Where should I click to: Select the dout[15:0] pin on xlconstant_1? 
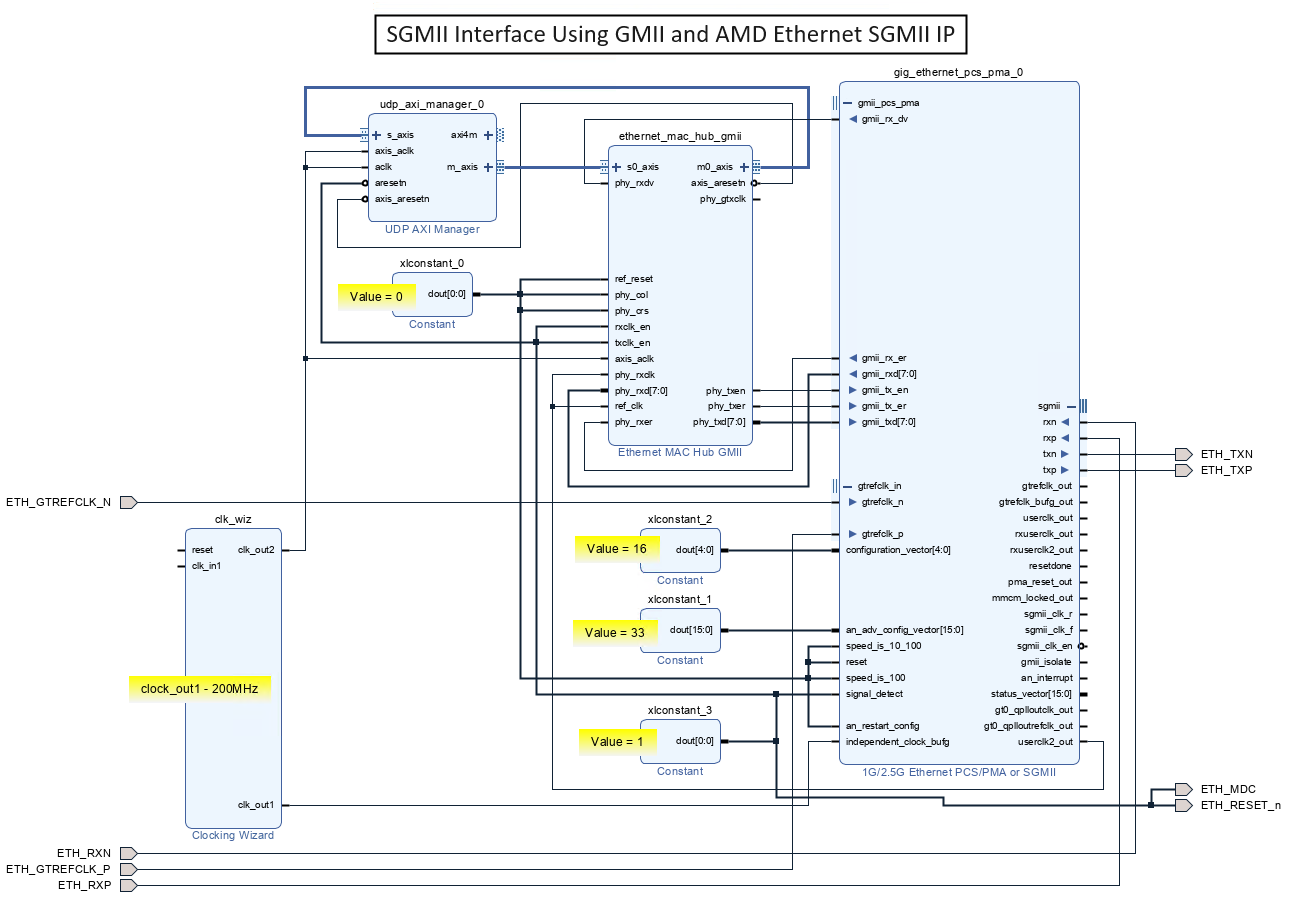pyautogui.click(x=691, y=630)
